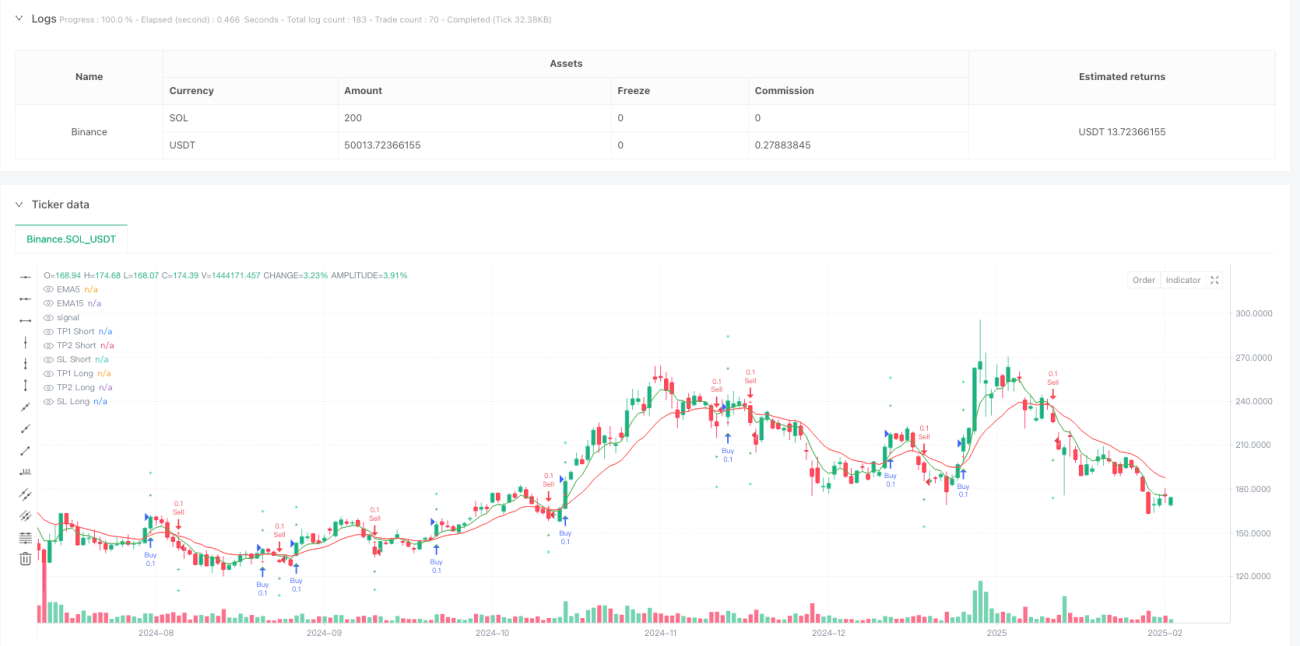The width and height of the screenshot is (1300, 646).
Task: Select the parallel channel drawing tool
Action: pyautogui.click(x=26, y=494)
